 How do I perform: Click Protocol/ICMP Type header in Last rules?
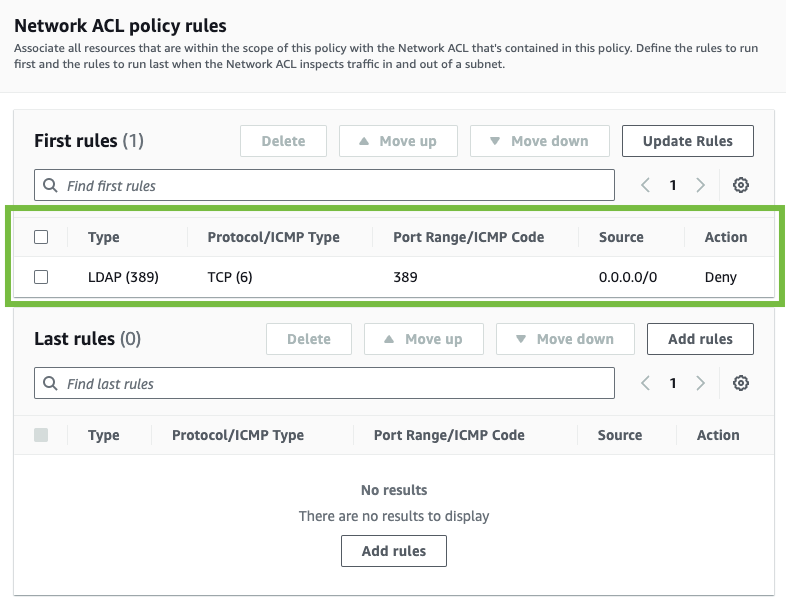tap(238, 435)
